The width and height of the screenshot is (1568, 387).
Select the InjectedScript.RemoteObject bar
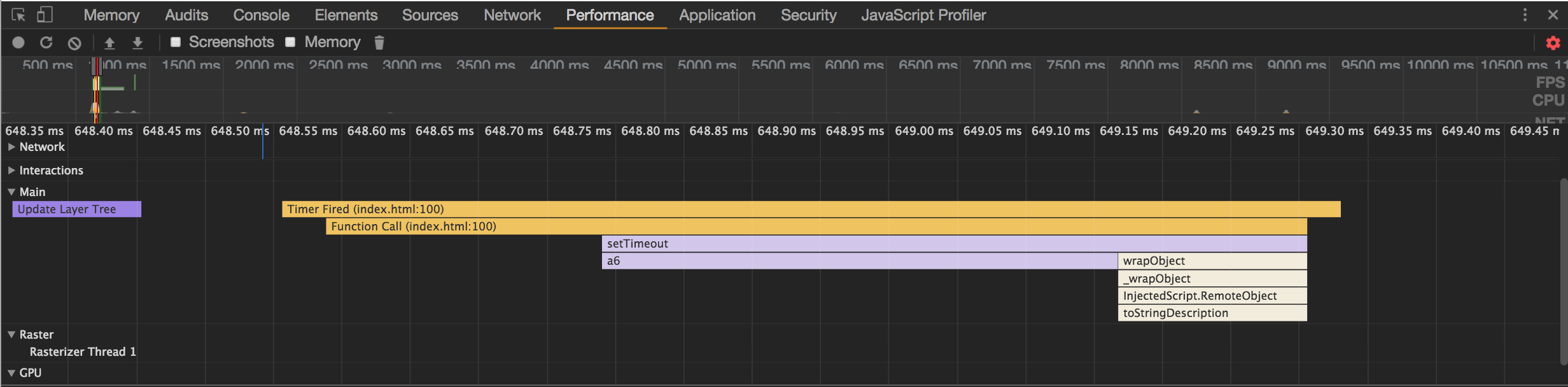[1213, 296]
